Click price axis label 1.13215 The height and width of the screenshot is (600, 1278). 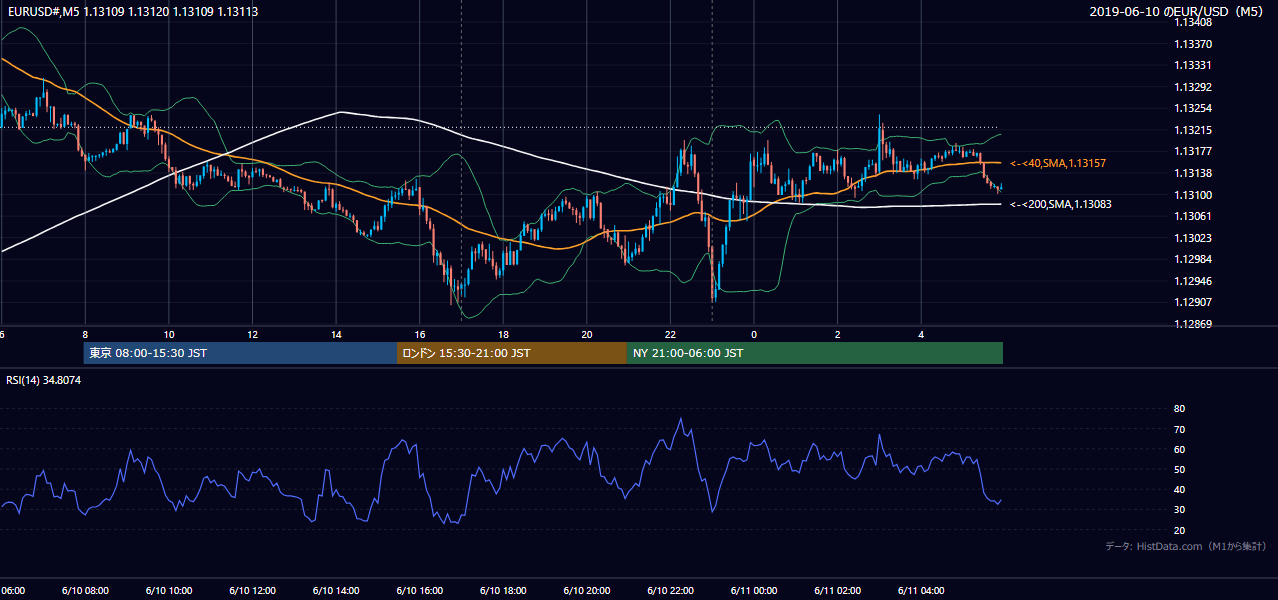(1192, 130)
